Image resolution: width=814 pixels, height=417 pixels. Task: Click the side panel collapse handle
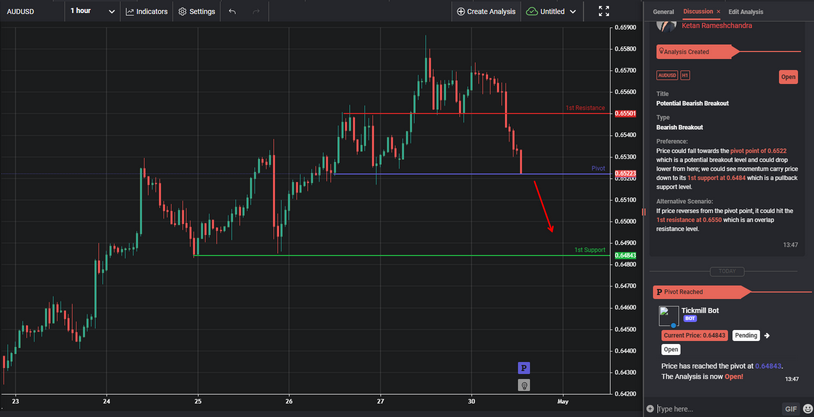(644, 211)
